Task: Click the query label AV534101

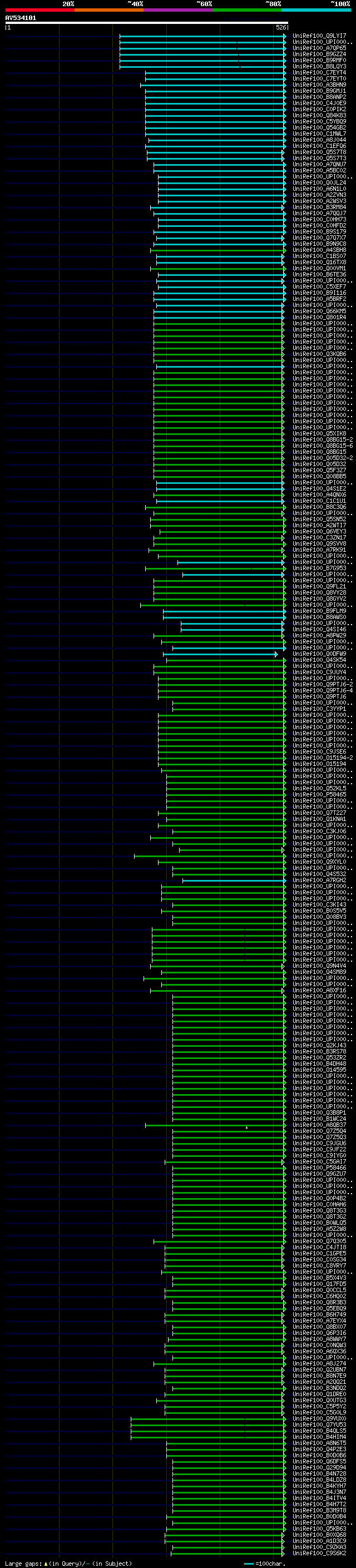Action: pyautogui.click(x=21, y=18)
